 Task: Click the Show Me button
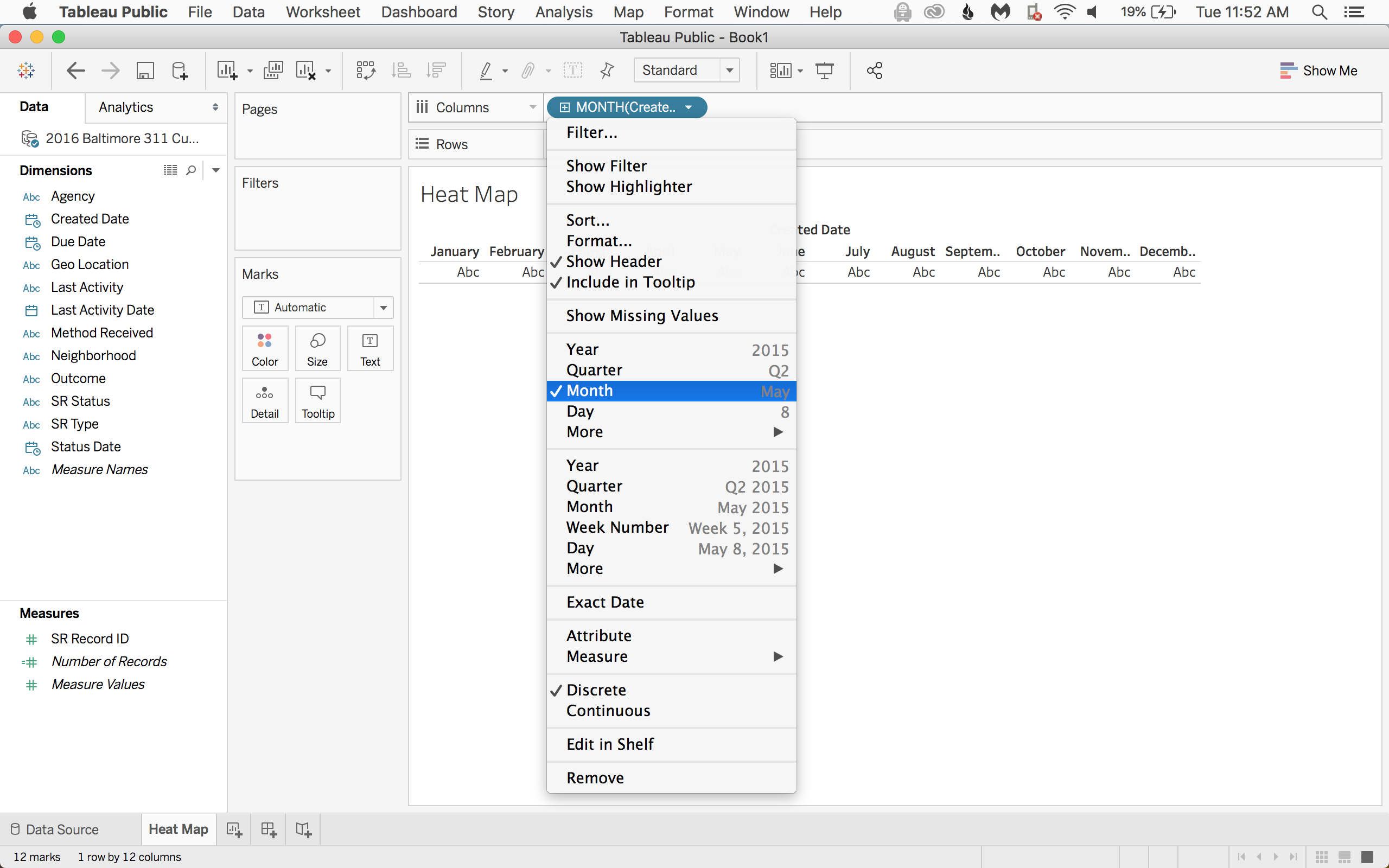click(x=1318, y=71)
